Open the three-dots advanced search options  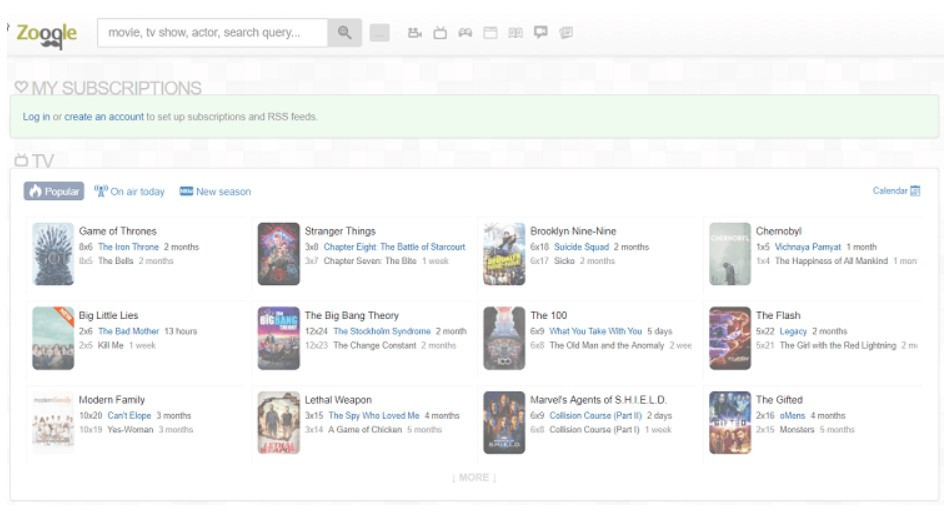[379, 33]
